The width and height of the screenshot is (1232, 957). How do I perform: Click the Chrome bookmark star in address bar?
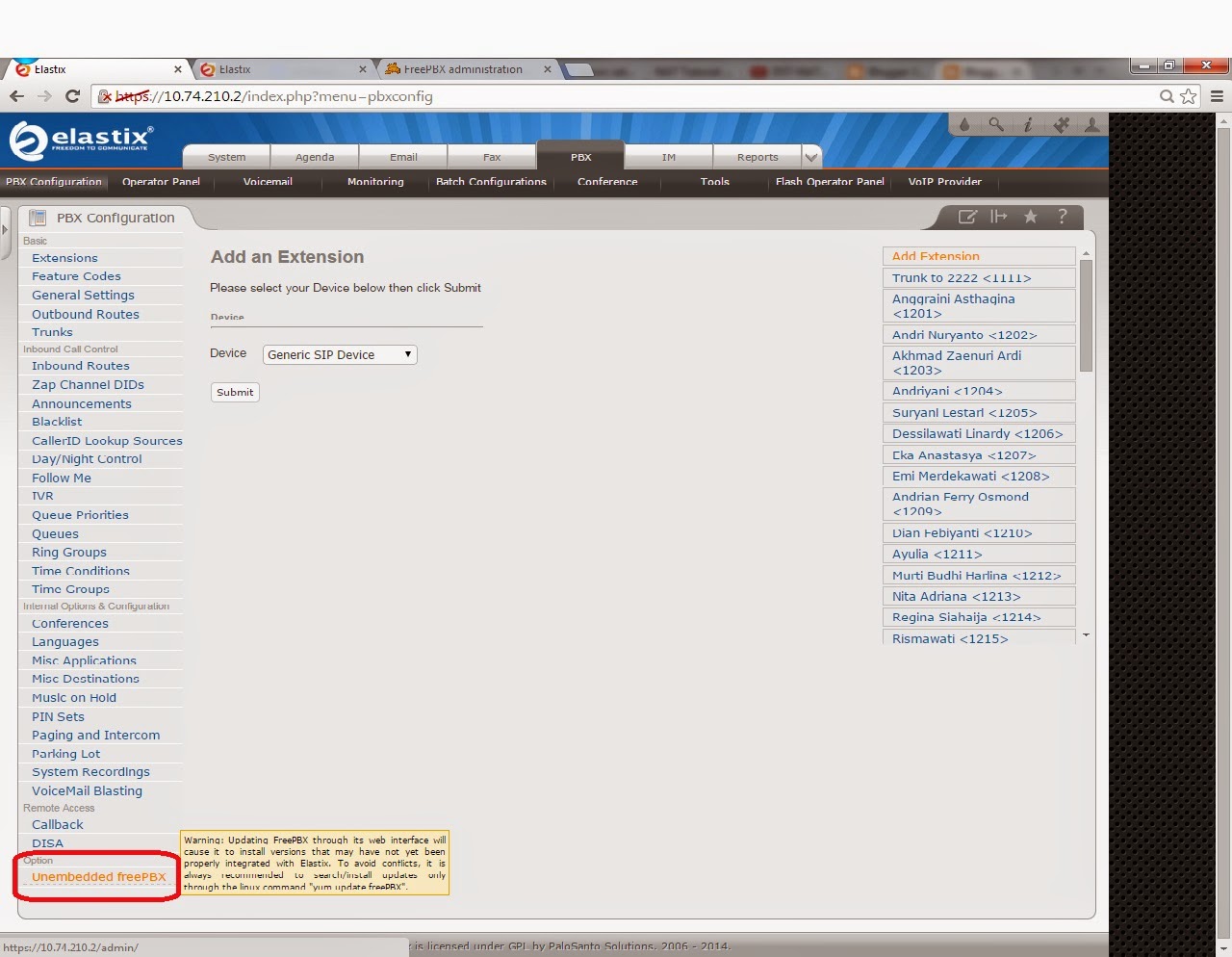[1189, 96]
